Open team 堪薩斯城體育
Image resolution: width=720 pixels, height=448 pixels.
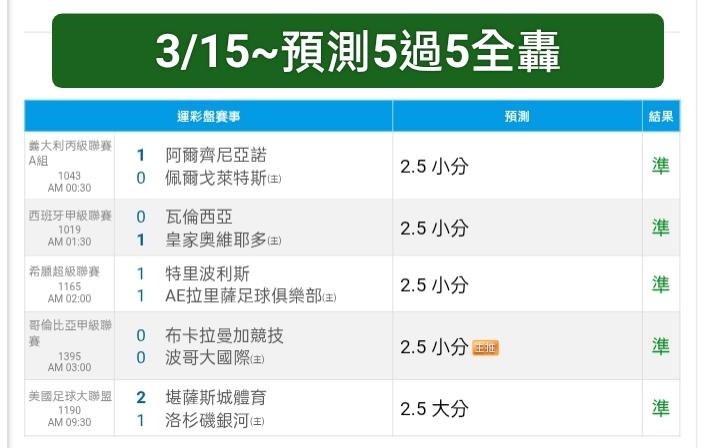point(216,397)
